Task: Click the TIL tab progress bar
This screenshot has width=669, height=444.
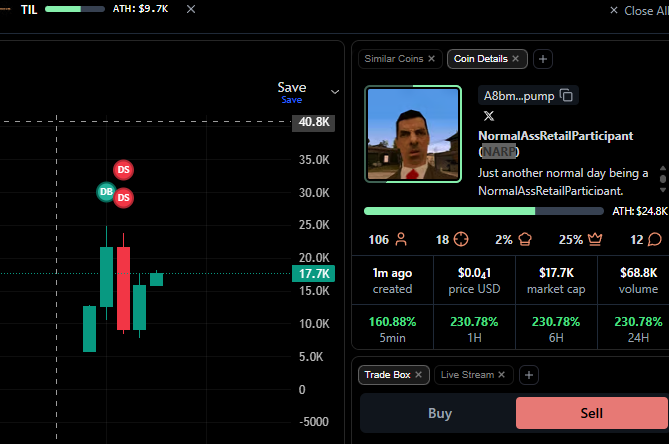Action: pos(75,9)
